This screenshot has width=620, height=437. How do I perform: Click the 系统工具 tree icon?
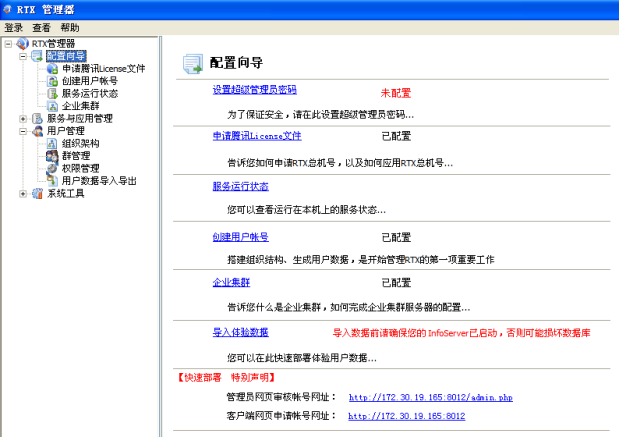(x=37, y=193)
